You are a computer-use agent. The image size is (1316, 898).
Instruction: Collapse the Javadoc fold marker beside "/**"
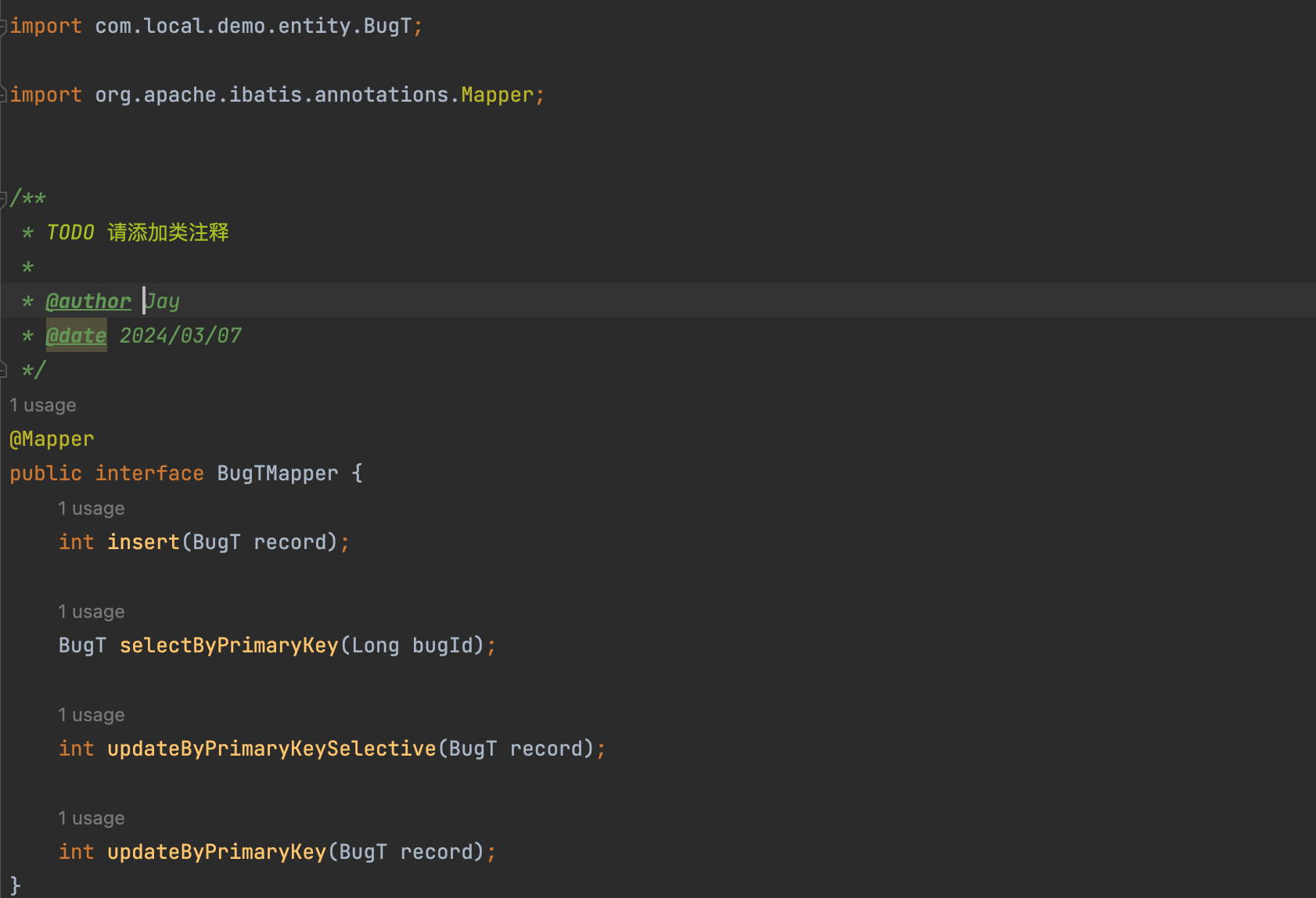[4, 198]
